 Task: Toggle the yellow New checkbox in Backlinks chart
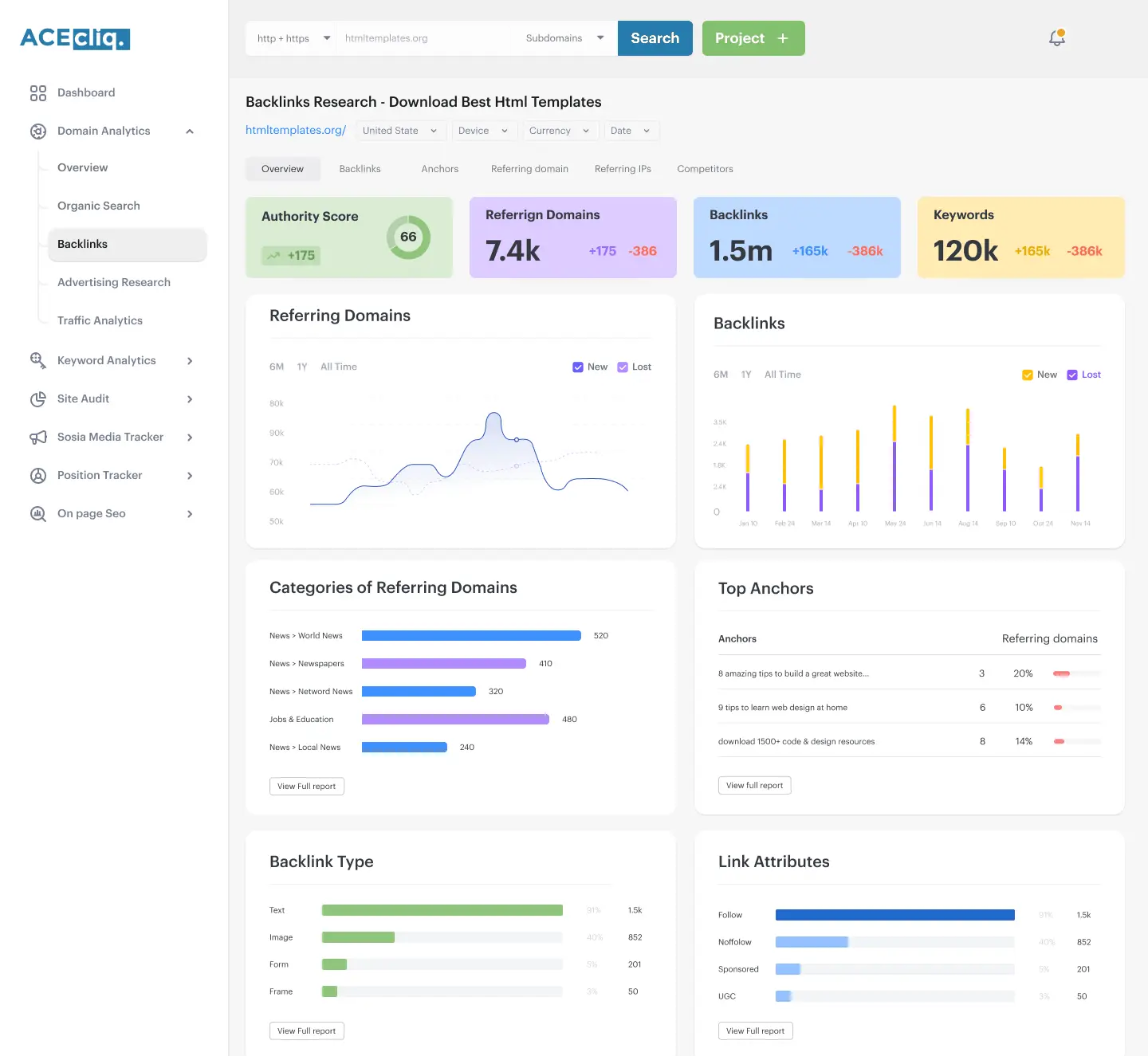1028,375
